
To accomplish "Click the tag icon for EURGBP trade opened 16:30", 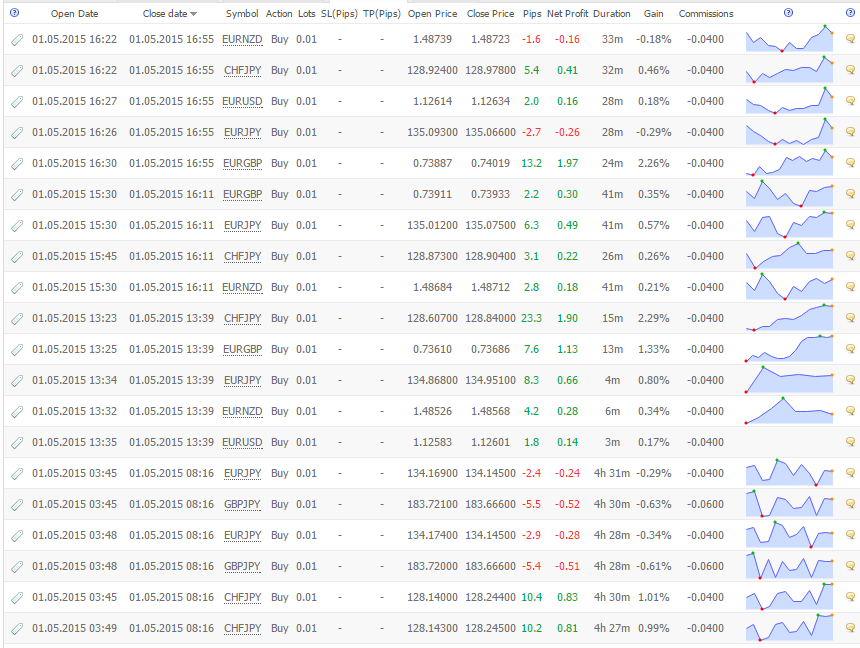I will pyautogui.click(x=17, y=164).
